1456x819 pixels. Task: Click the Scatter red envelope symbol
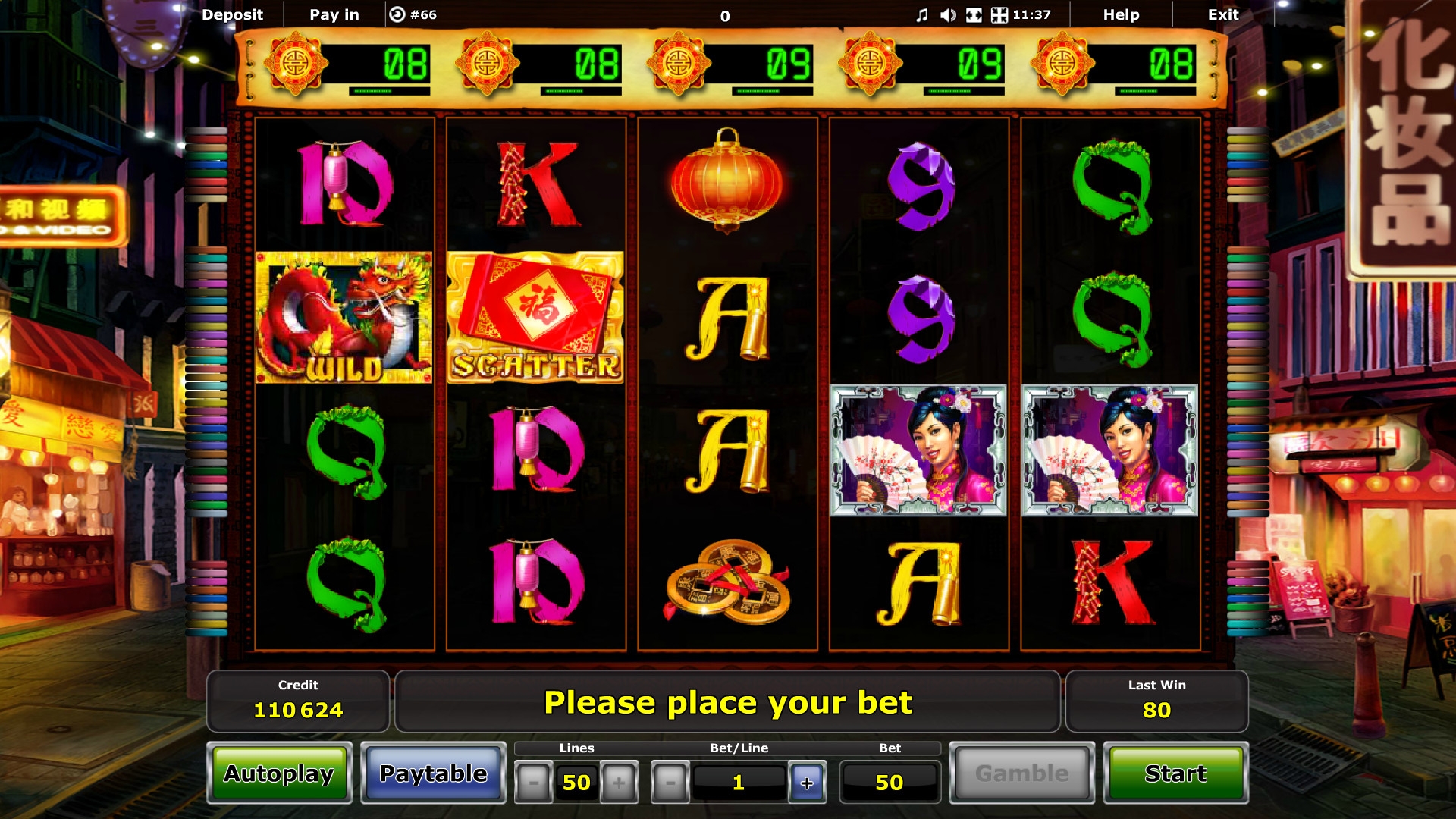pos(535,318)
